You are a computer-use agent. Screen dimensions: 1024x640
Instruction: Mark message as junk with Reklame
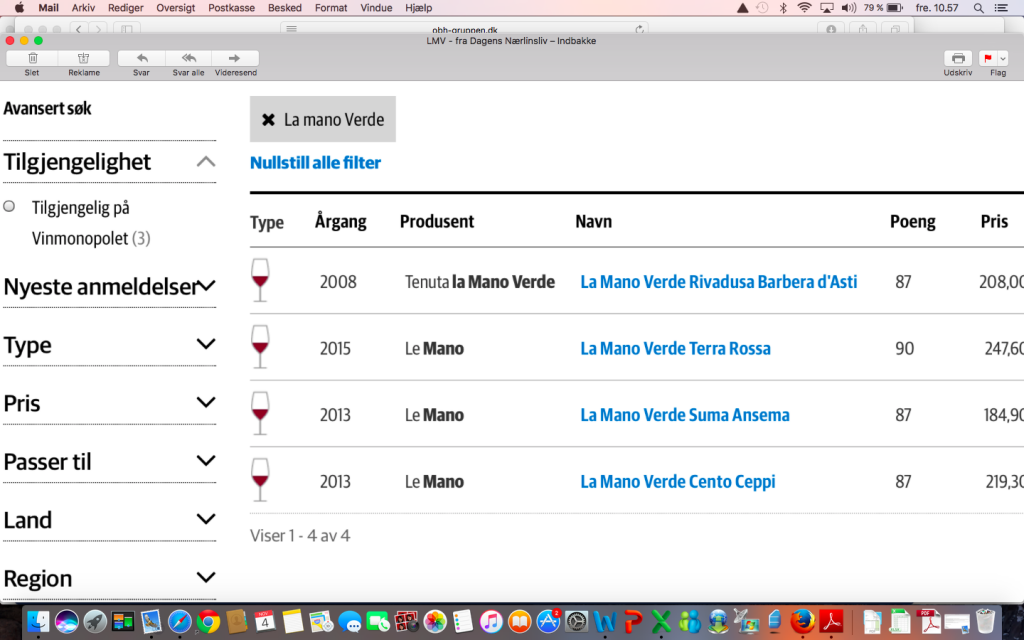click(x=84, y=58)
